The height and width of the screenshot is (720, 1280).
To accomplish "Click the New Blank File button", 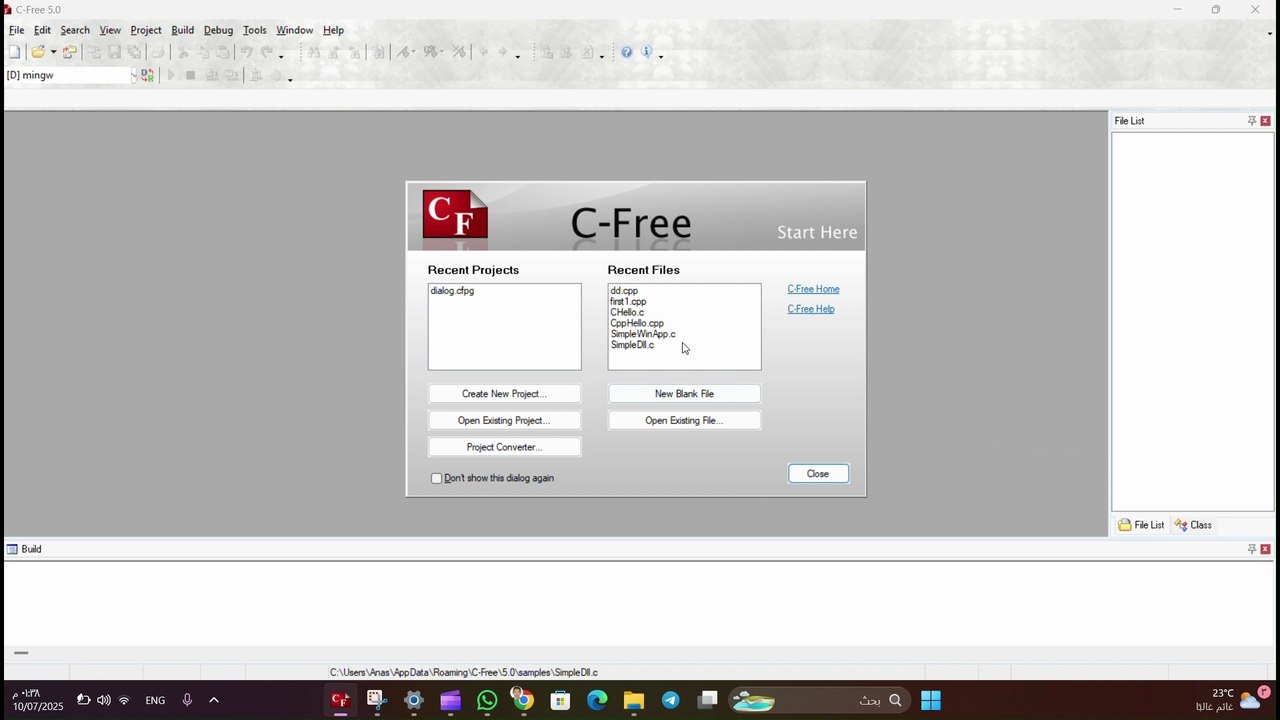I will pyautogui.click(x=684, y=394).
